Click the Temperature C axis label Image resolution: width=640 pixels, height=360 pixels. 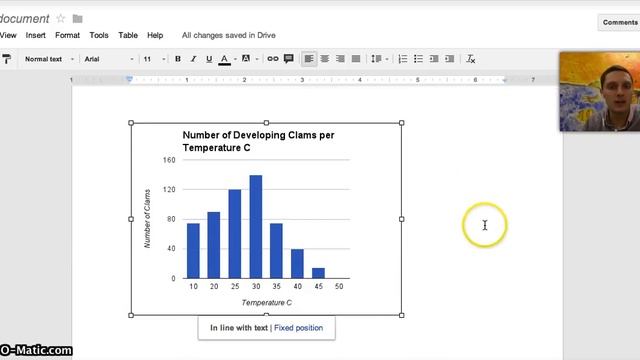267,302
